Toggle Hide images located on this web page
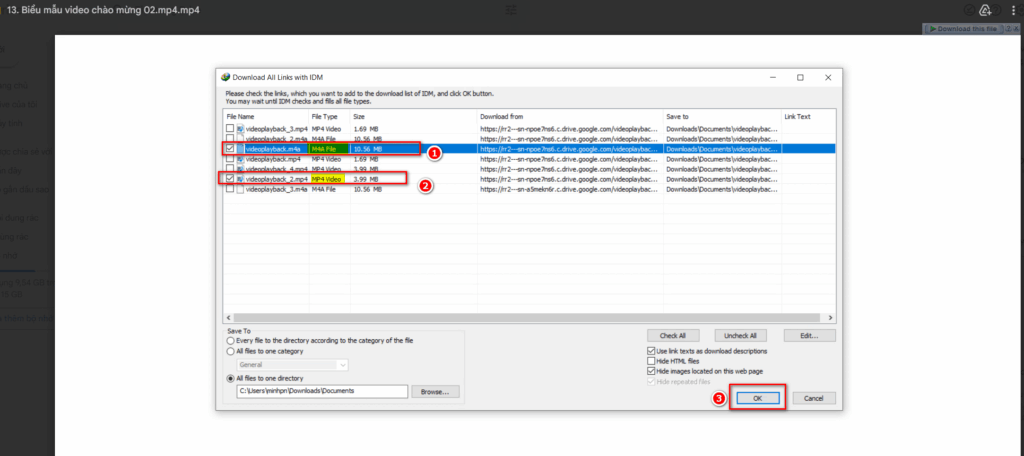The image size is (1024, 456). [x=650, y=371]
